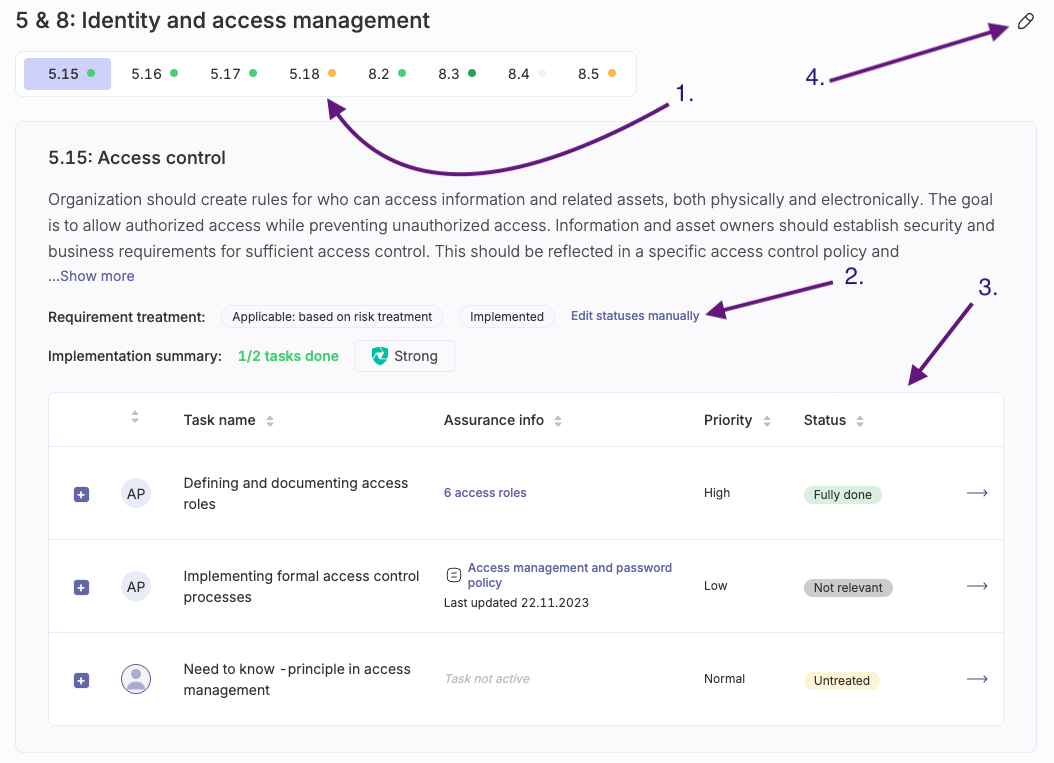Click the Strong shield assurance badge
The image size is (1054, 763).
405,356
